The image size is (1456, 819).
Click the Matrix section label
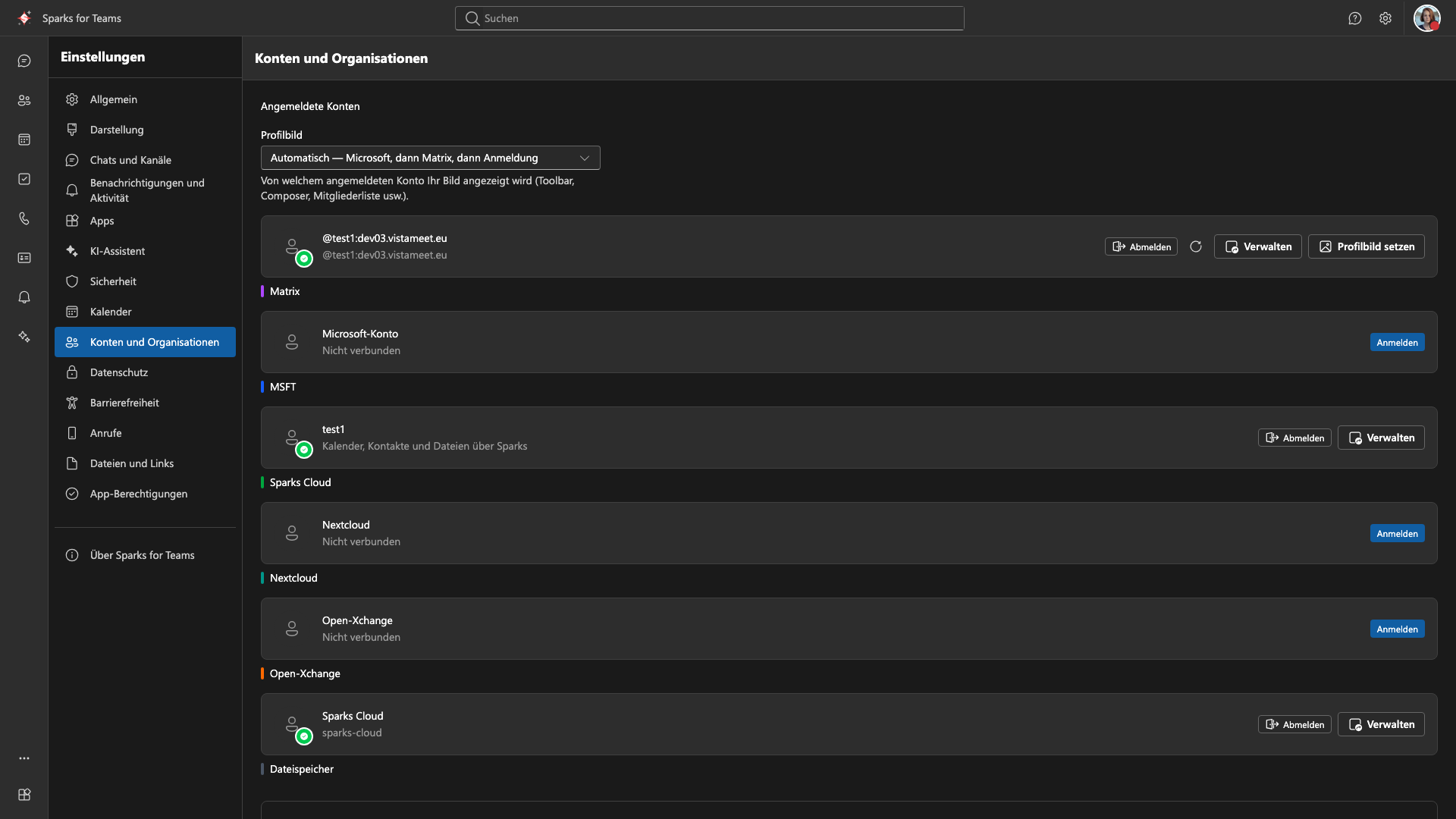tap(285, 291)
